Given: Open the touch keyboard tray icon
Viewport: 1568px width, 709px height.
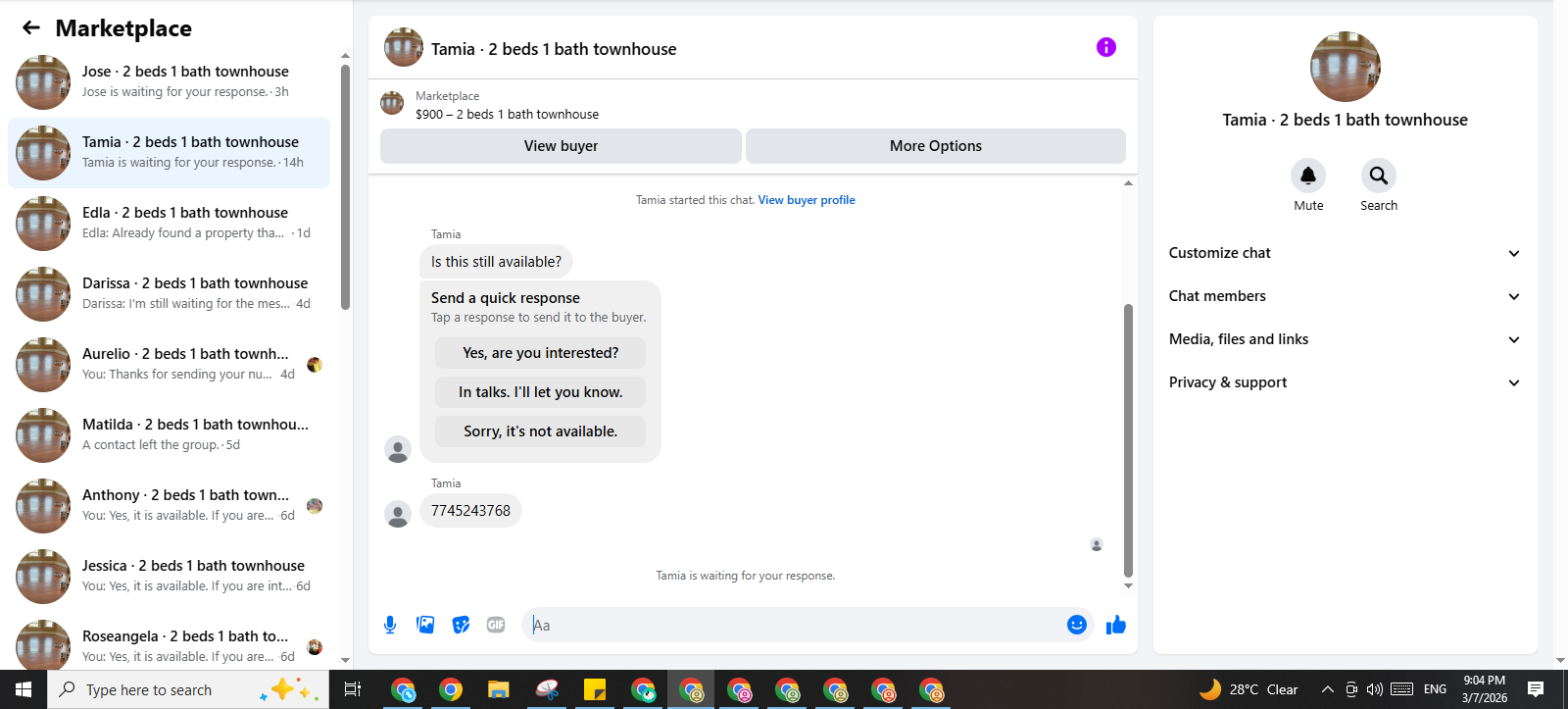Looking at the screenshot, I should (x=1402, y=689).
